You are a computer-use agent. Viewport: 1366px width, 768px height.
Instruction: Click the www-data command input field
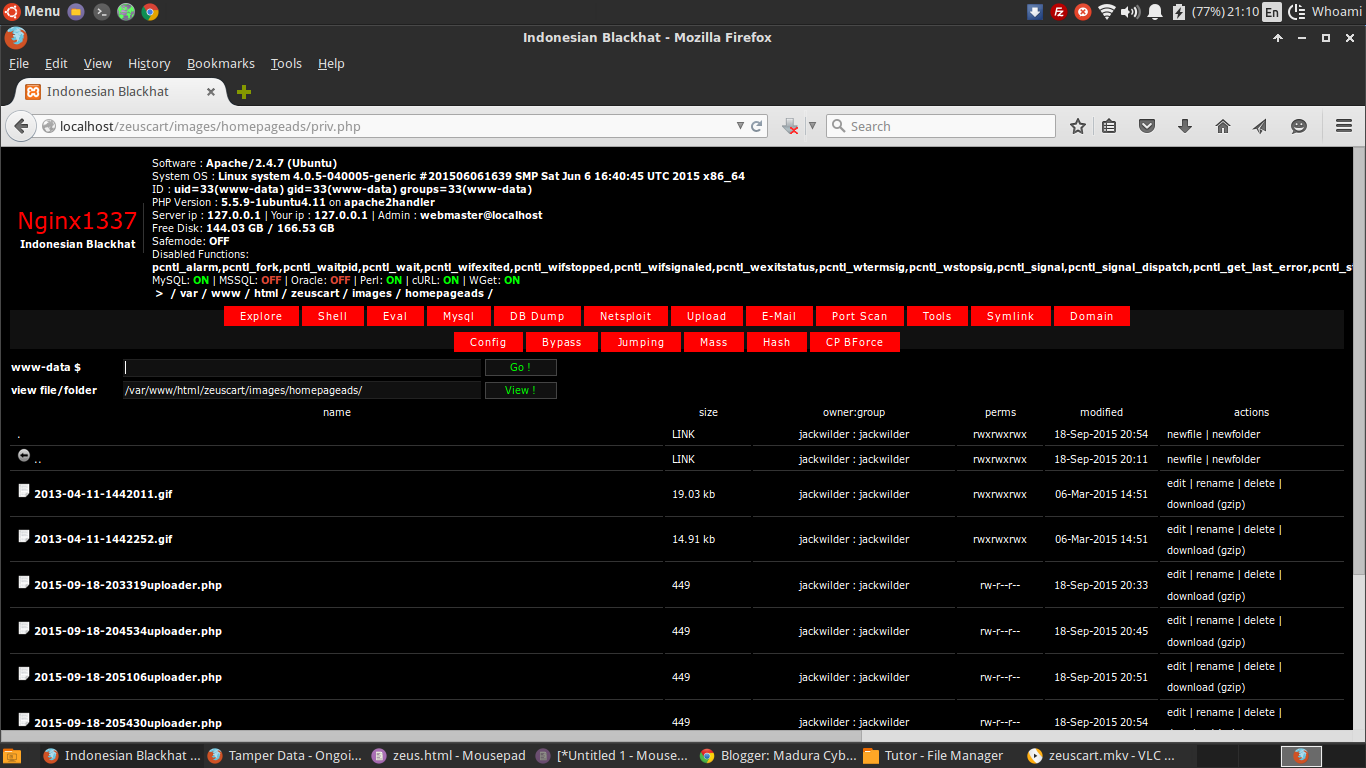coord(302,368)
